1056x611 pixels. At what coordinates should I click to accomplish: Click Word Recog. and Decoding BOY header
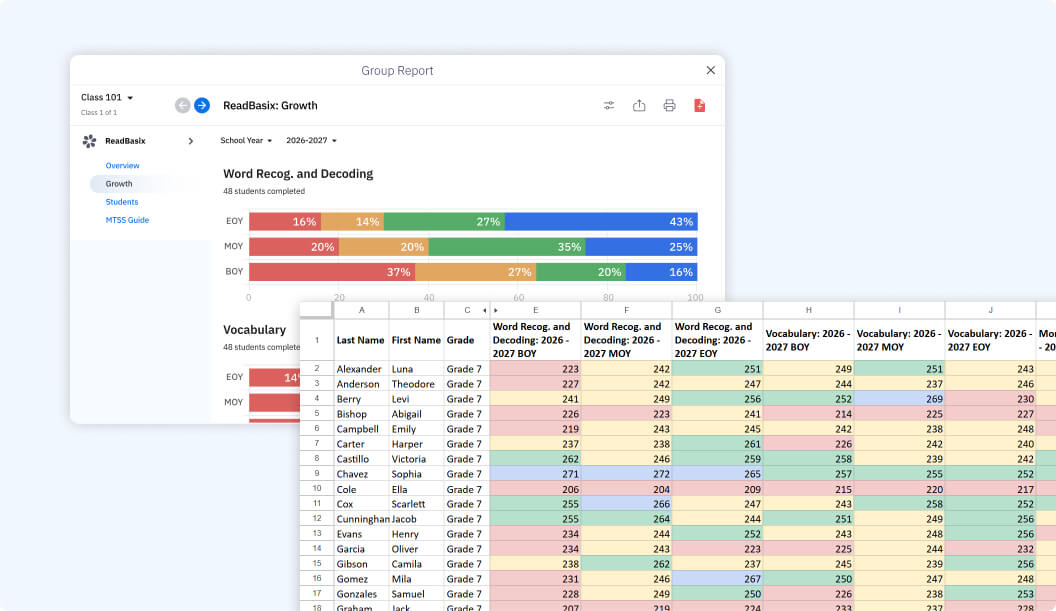pyautogui.click(x=535, y=340)
